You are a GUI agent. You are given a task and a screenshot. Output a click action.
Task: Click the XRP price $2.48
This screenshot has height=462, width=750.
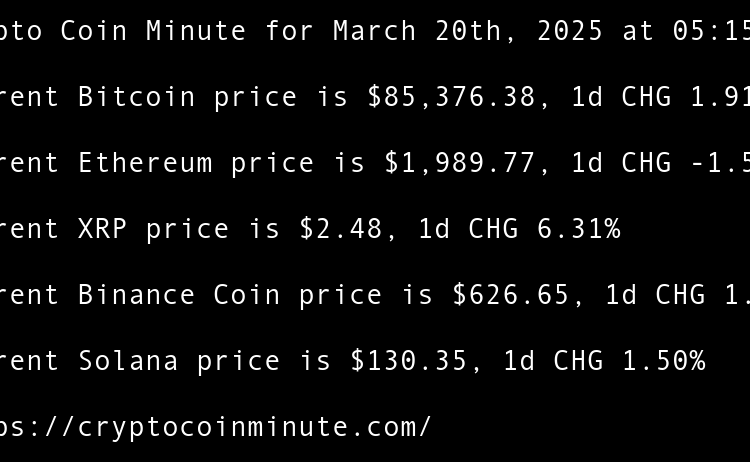point(341,229)
